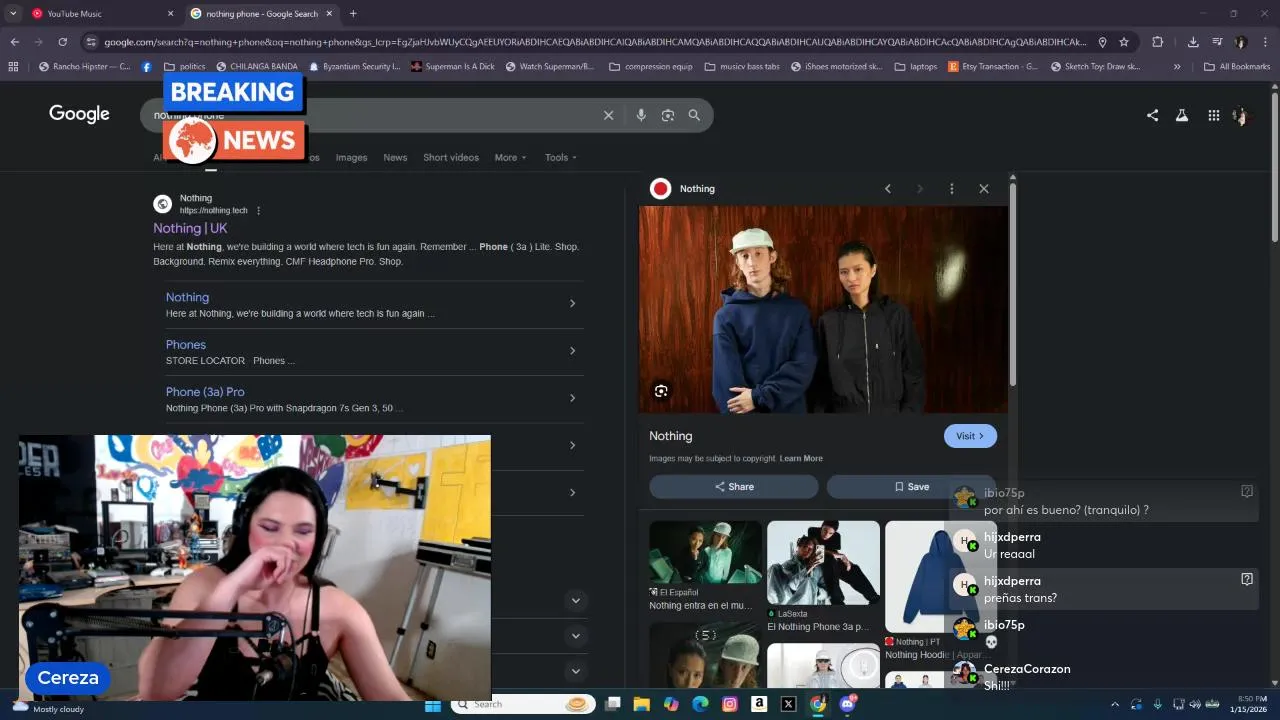Switch to the Short videos tab
Screen dimensions: 1280x720
tap(451, 157)
